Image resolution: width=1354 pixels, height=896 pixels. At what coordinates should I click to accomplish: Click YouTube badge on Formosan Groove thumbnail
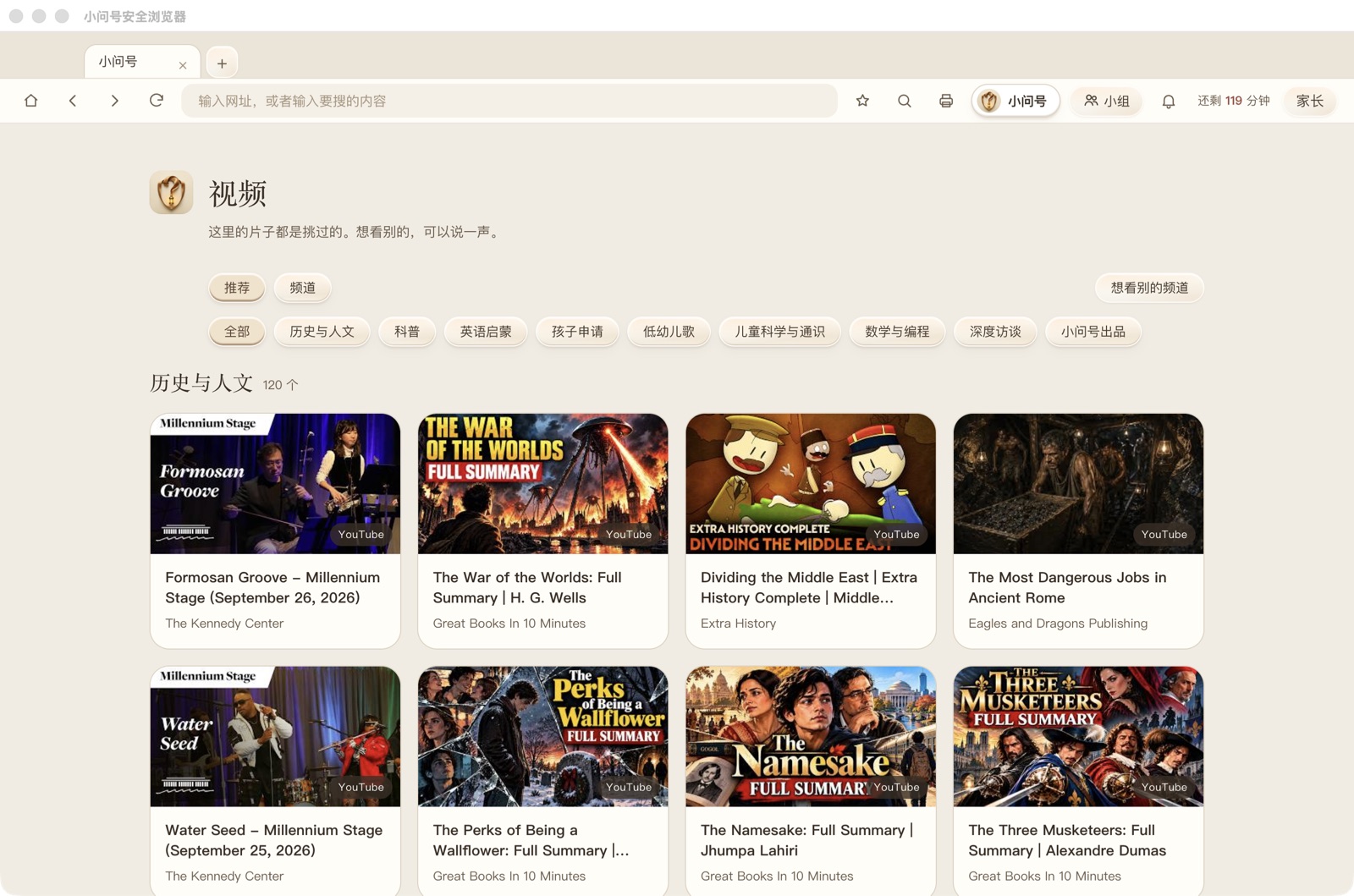point(361,535)
